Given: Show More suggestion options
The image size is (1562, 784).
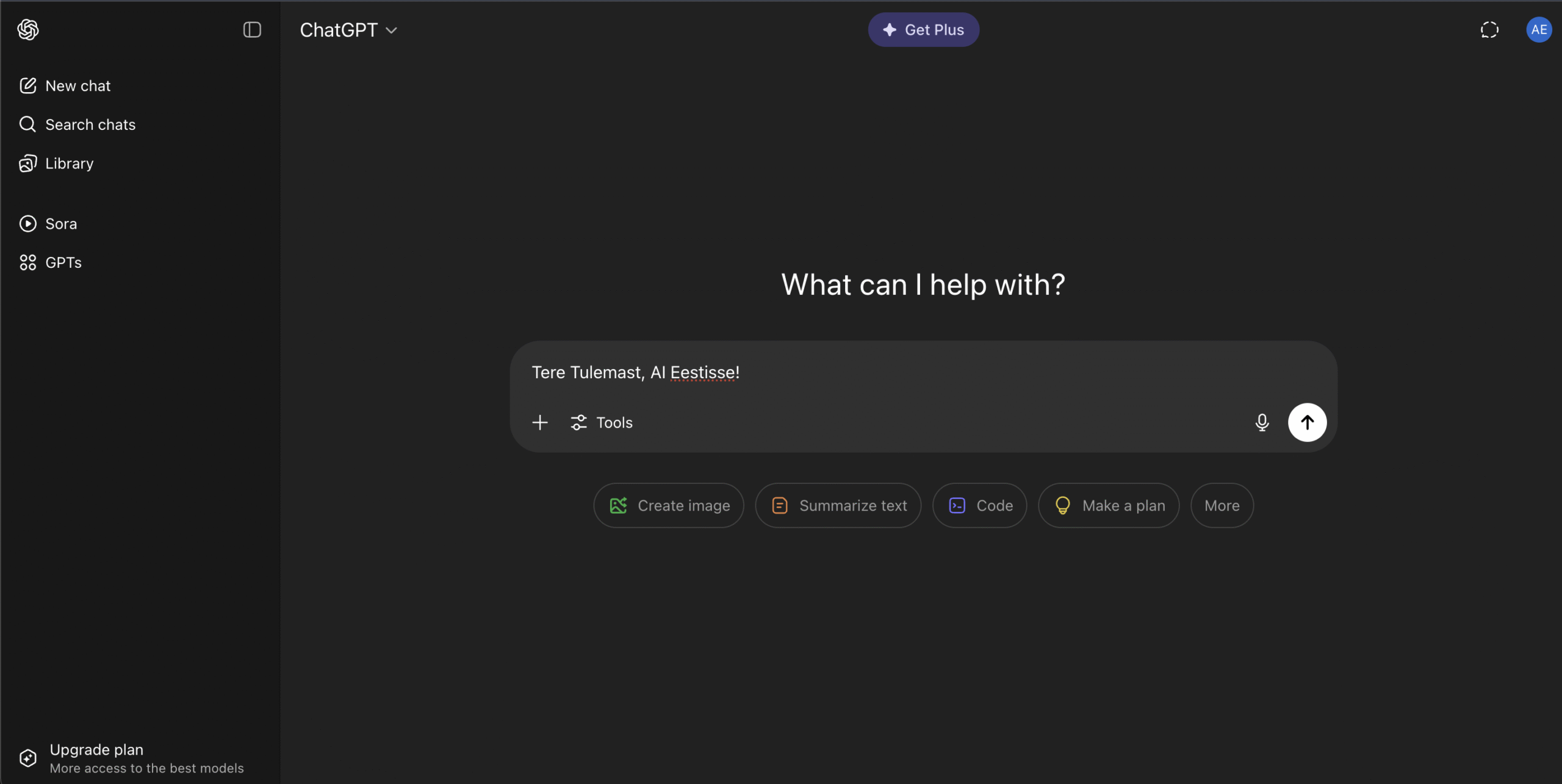Looking at the screenshot, I should (x=1222, y=506).
